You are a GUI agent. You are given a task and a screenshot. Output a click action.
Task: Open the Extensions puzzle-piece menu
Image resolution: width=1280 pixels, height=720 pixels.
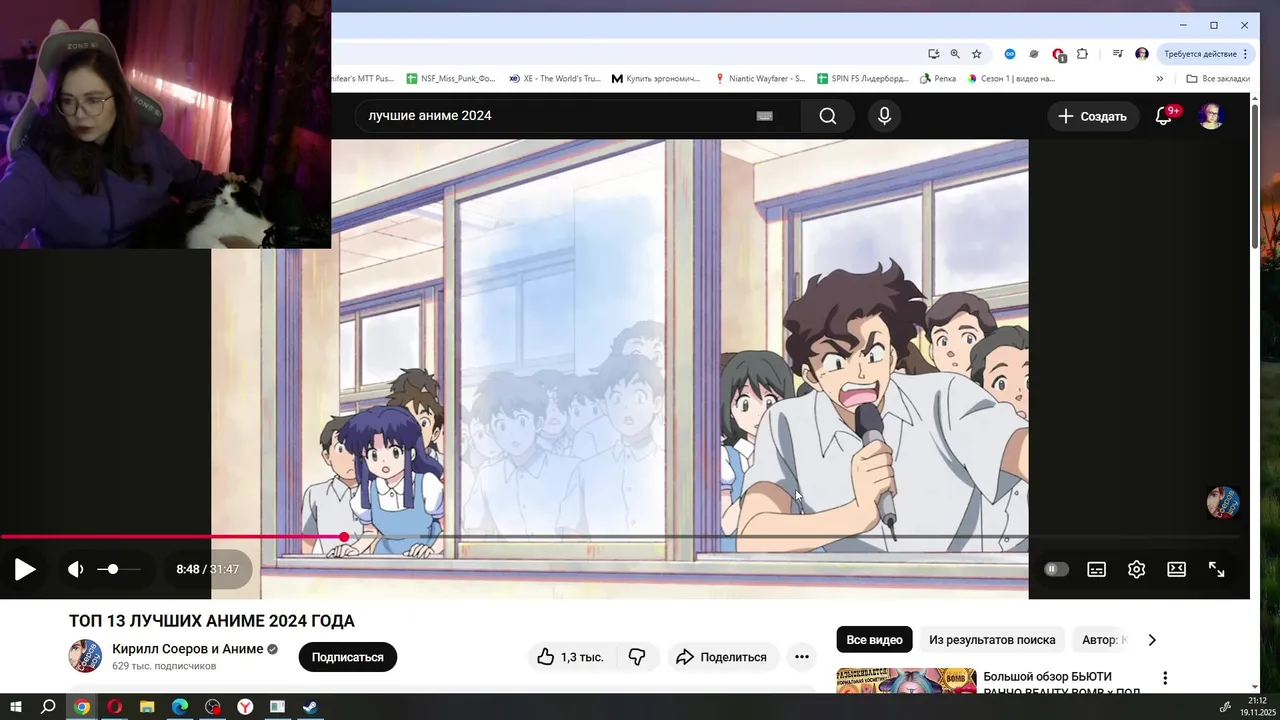[x=1082, y=54]
